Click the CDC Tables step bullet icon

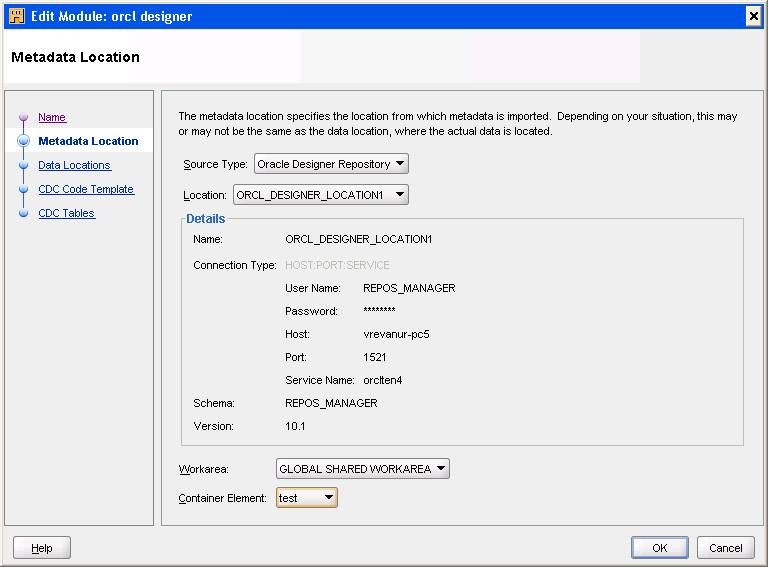coord(23,214)
